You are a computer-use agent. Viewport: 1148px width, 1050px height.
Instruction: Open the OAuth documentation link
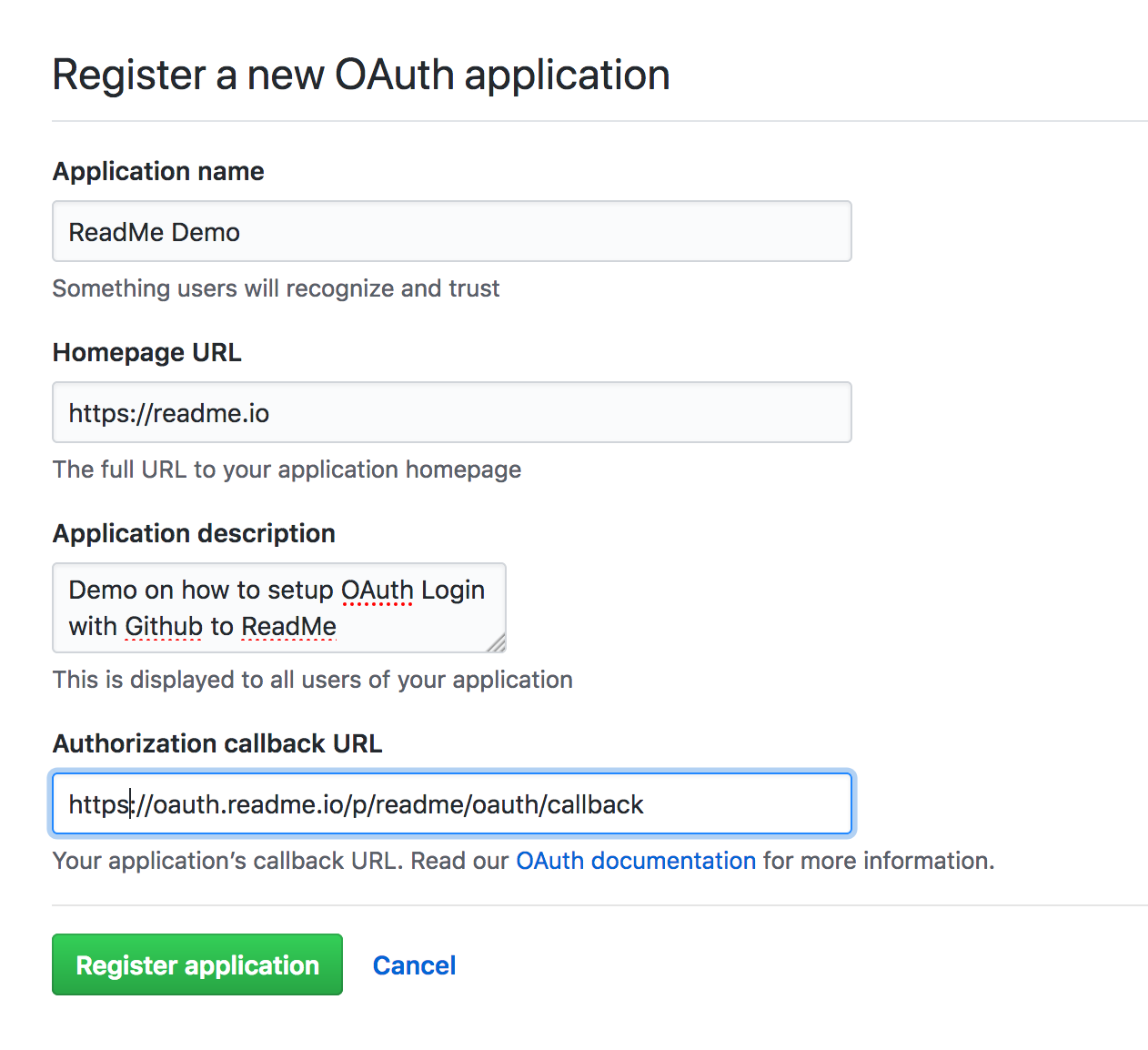click(x=636, y=861)
